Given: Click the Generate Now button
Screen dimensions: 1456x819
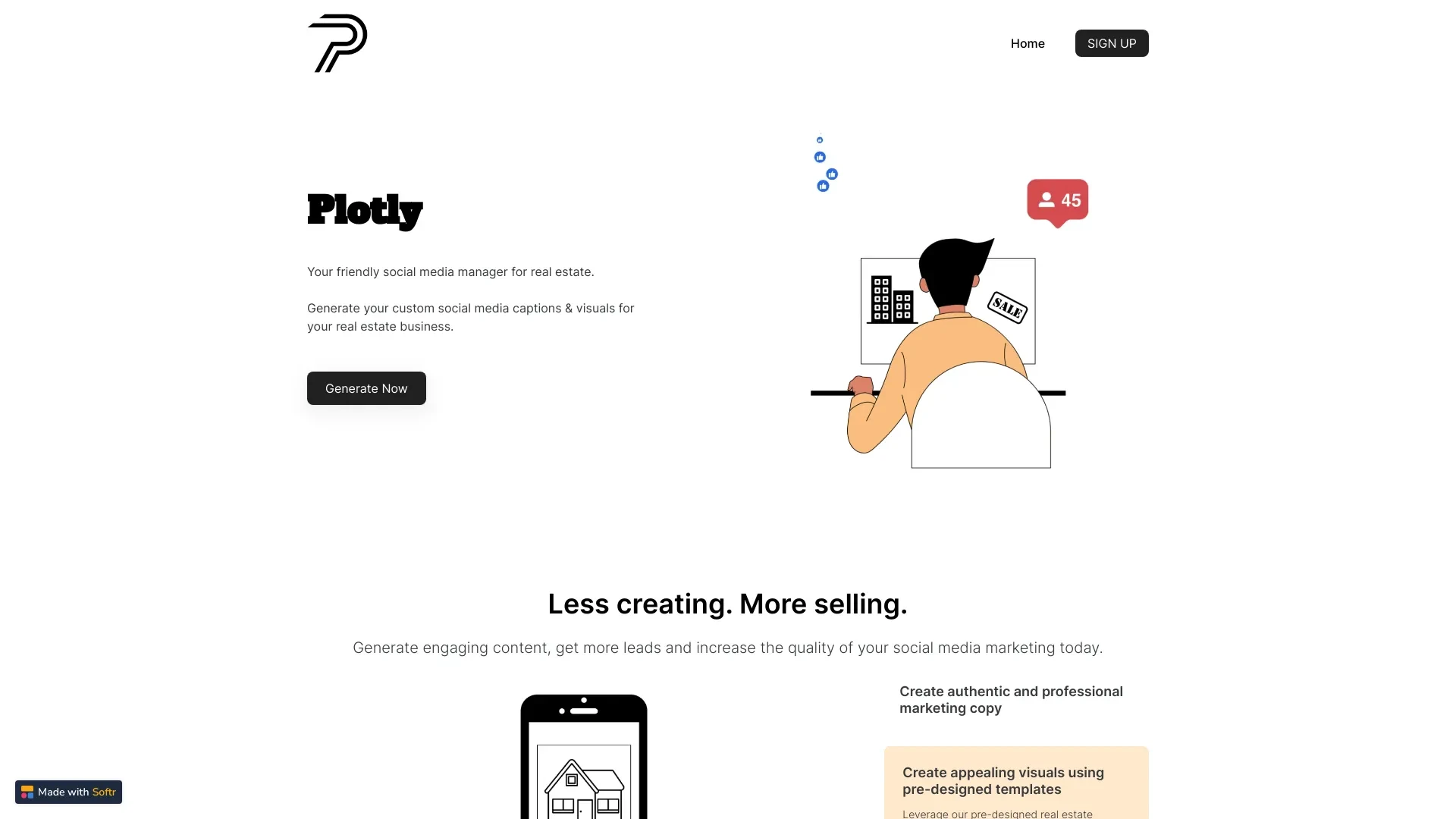Looking at the screenshot, I should click(366, 388).
